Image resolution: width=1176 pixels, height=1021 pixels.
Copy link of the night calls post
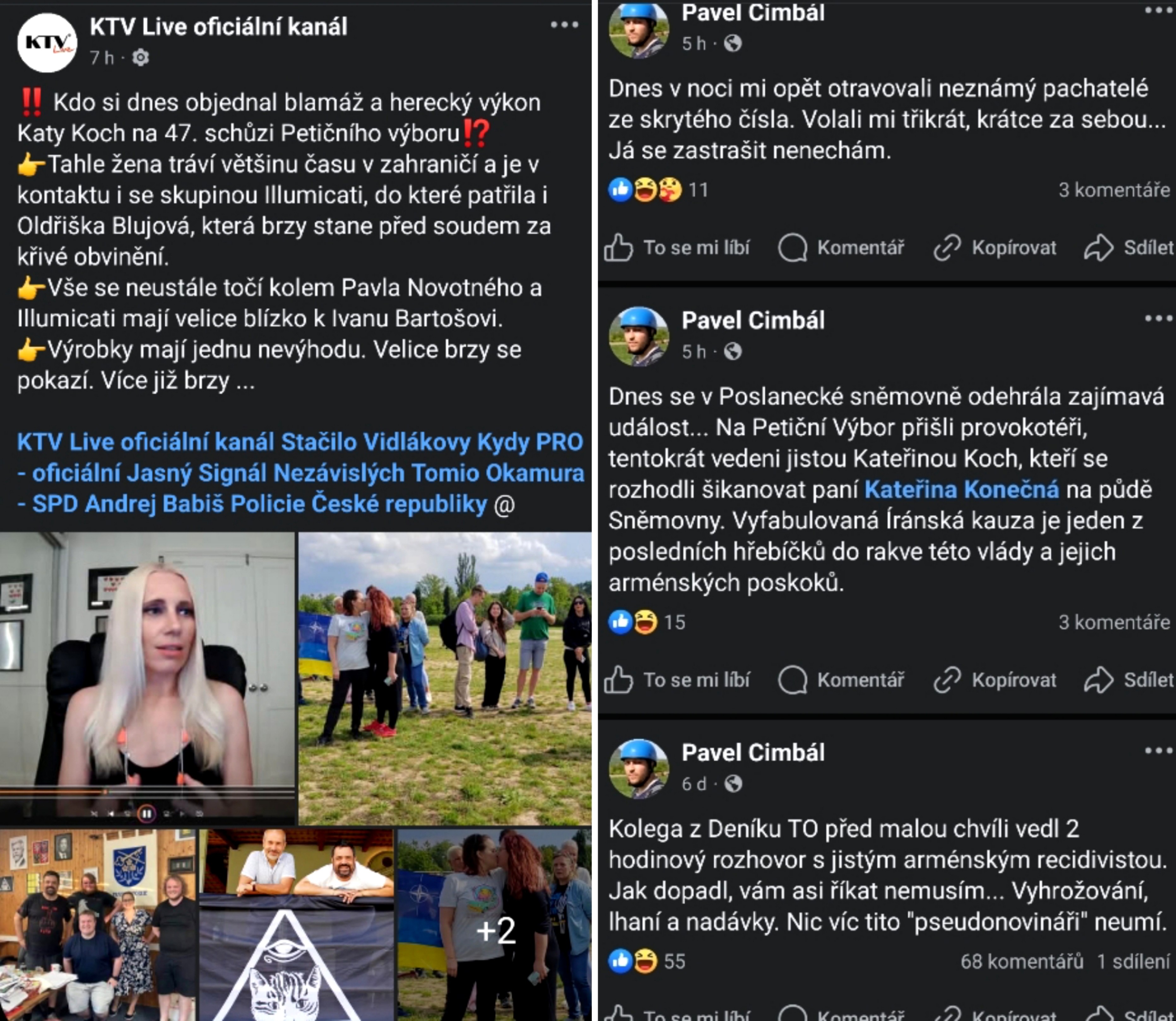pyautogui.click(x=995, y=248)
